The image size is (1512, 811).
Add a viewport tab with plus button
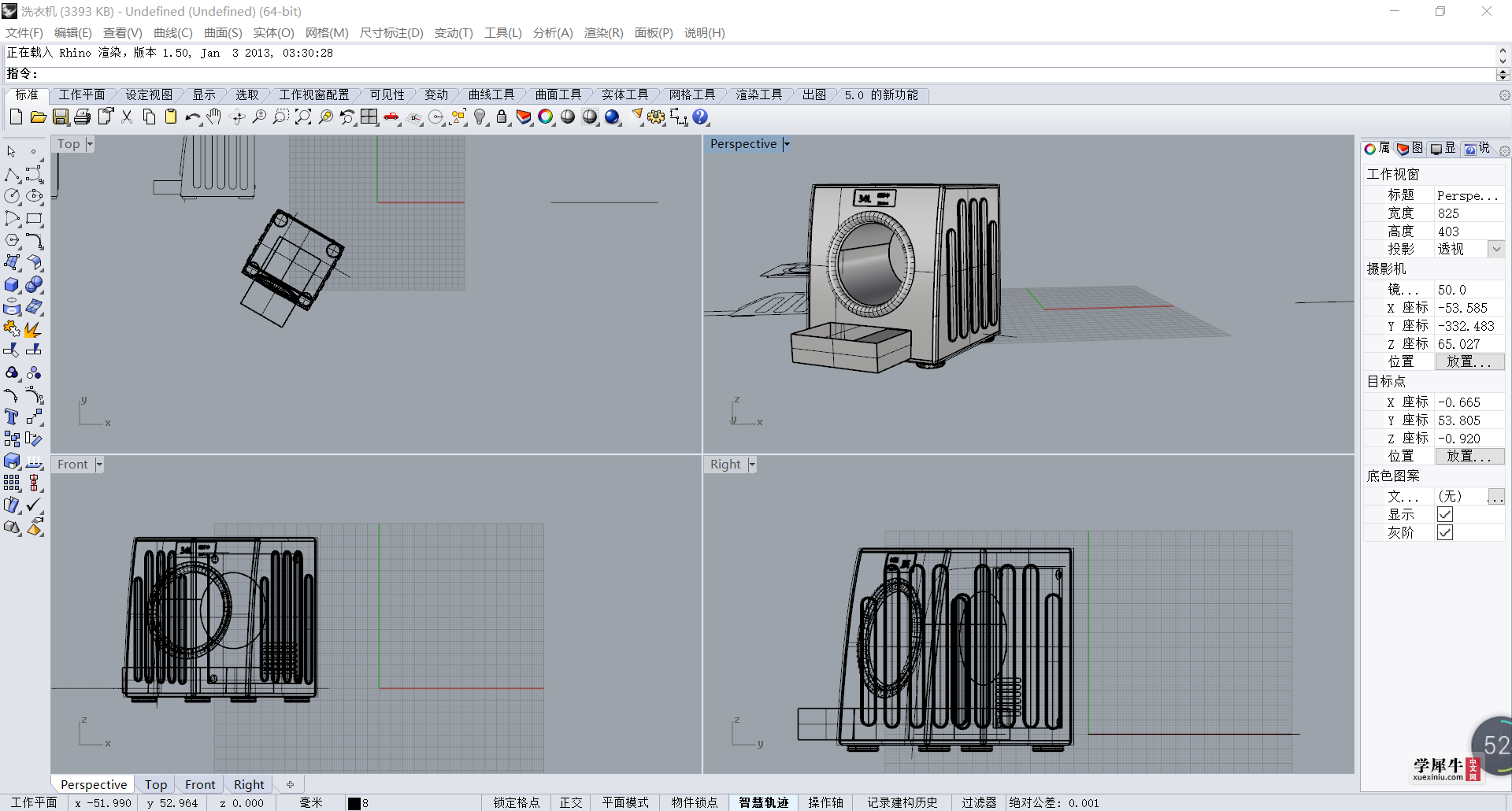tap(290, 784)
